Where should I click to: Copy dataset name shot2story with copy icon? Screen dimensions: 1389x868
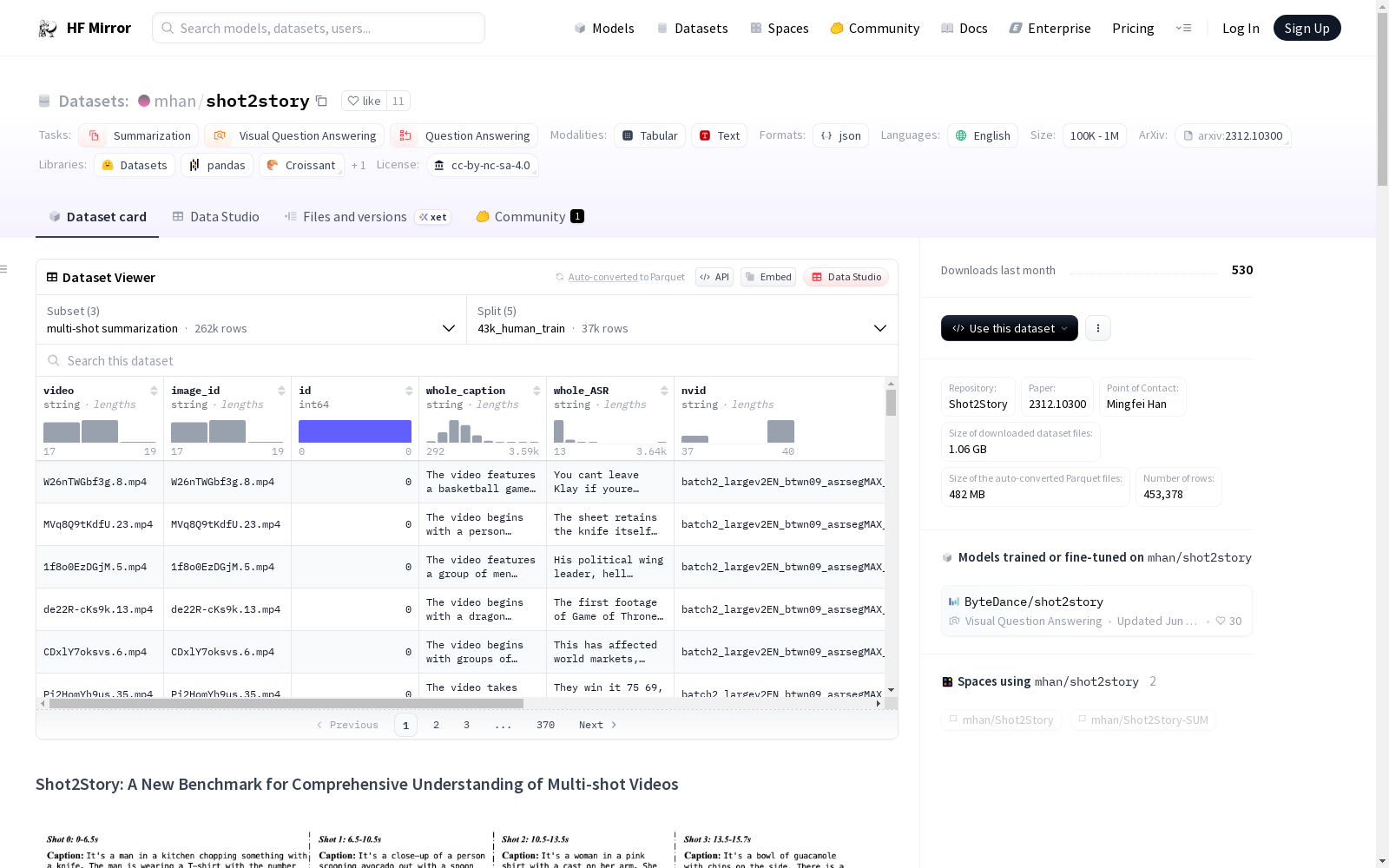point(321,101)
